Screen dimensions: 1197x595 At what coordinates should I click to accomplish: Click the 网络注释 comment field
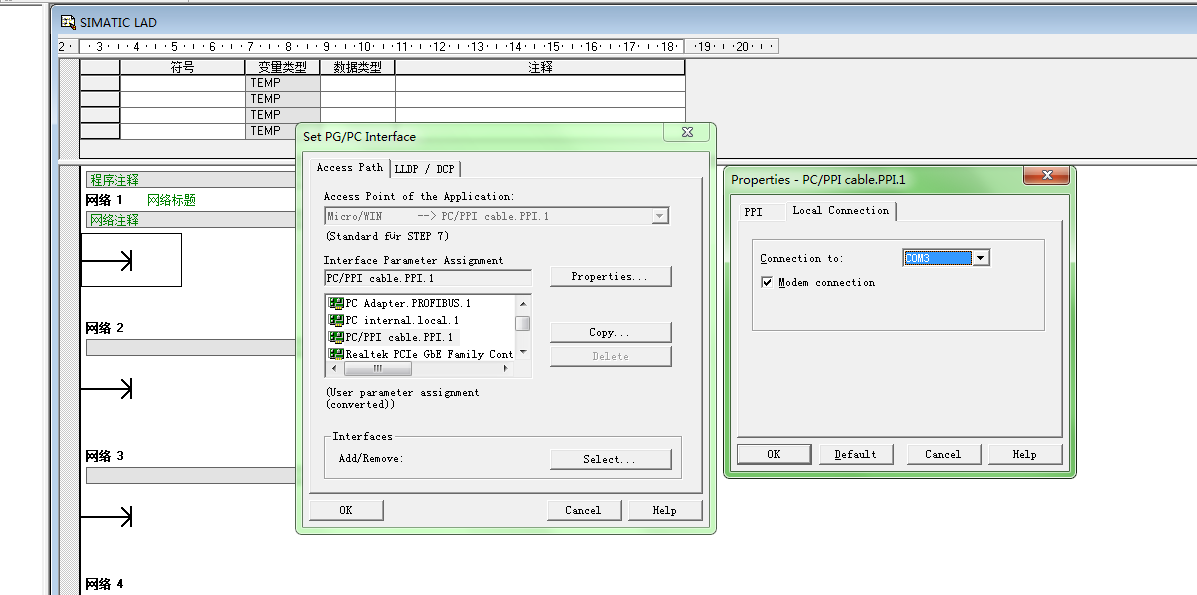[x=191, y=220]
